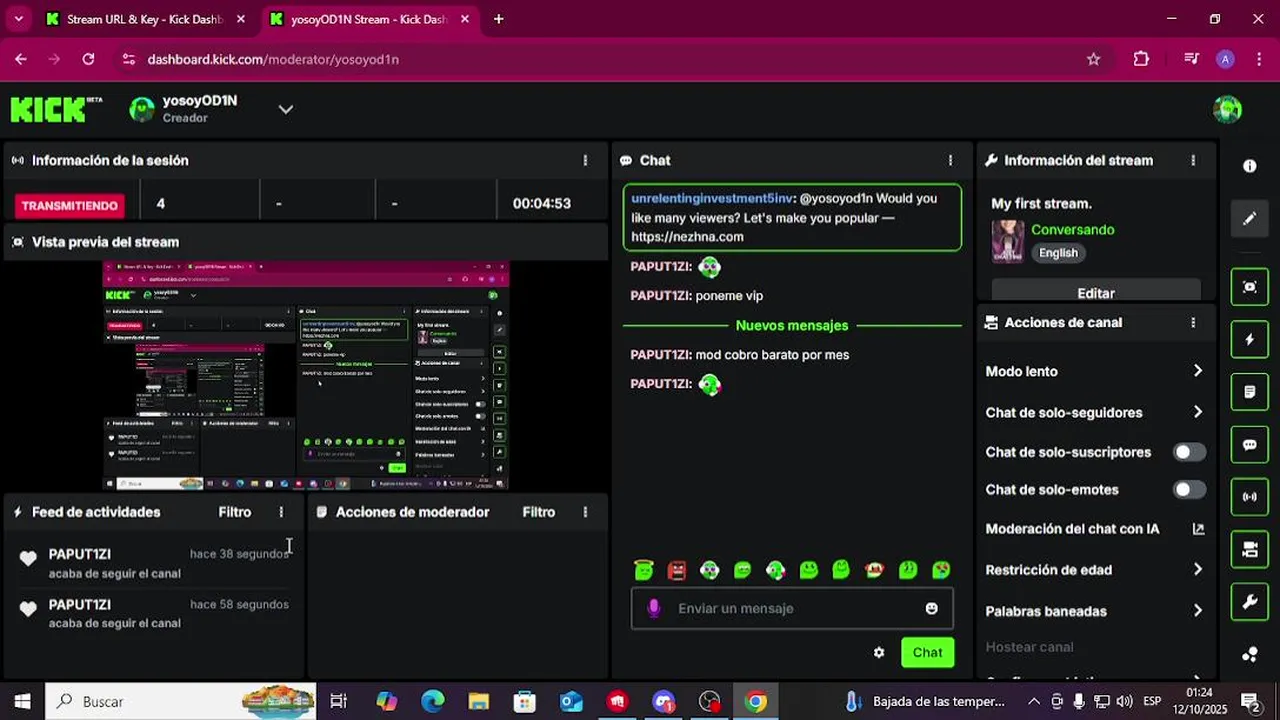Open Chrome tab search dropdown arrow
The image size is (1280, 720).
19,19
